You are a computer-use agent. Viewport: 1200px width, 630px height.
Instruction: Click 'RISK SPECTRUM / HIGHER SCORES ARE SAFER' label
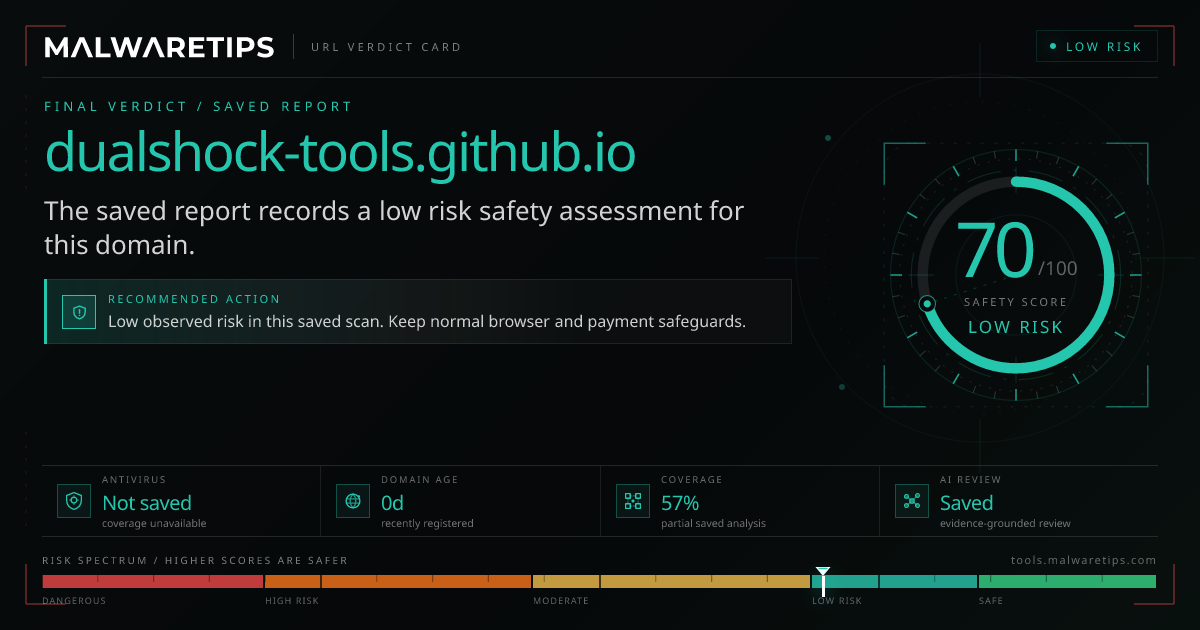point(195,561)
